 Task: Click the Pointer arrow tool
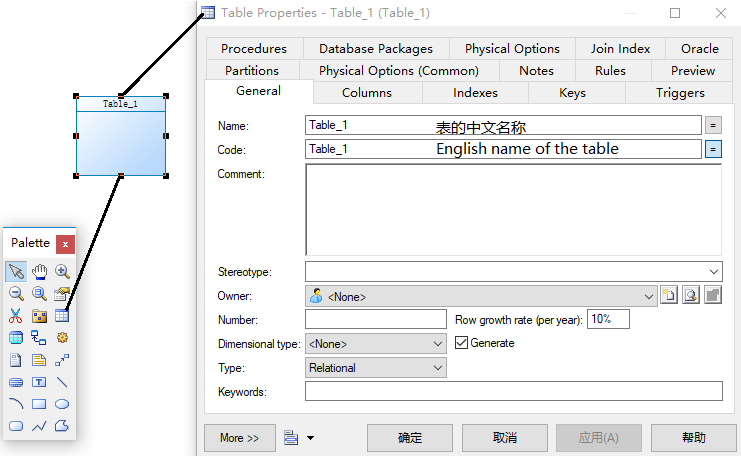(x=16, y=271)
